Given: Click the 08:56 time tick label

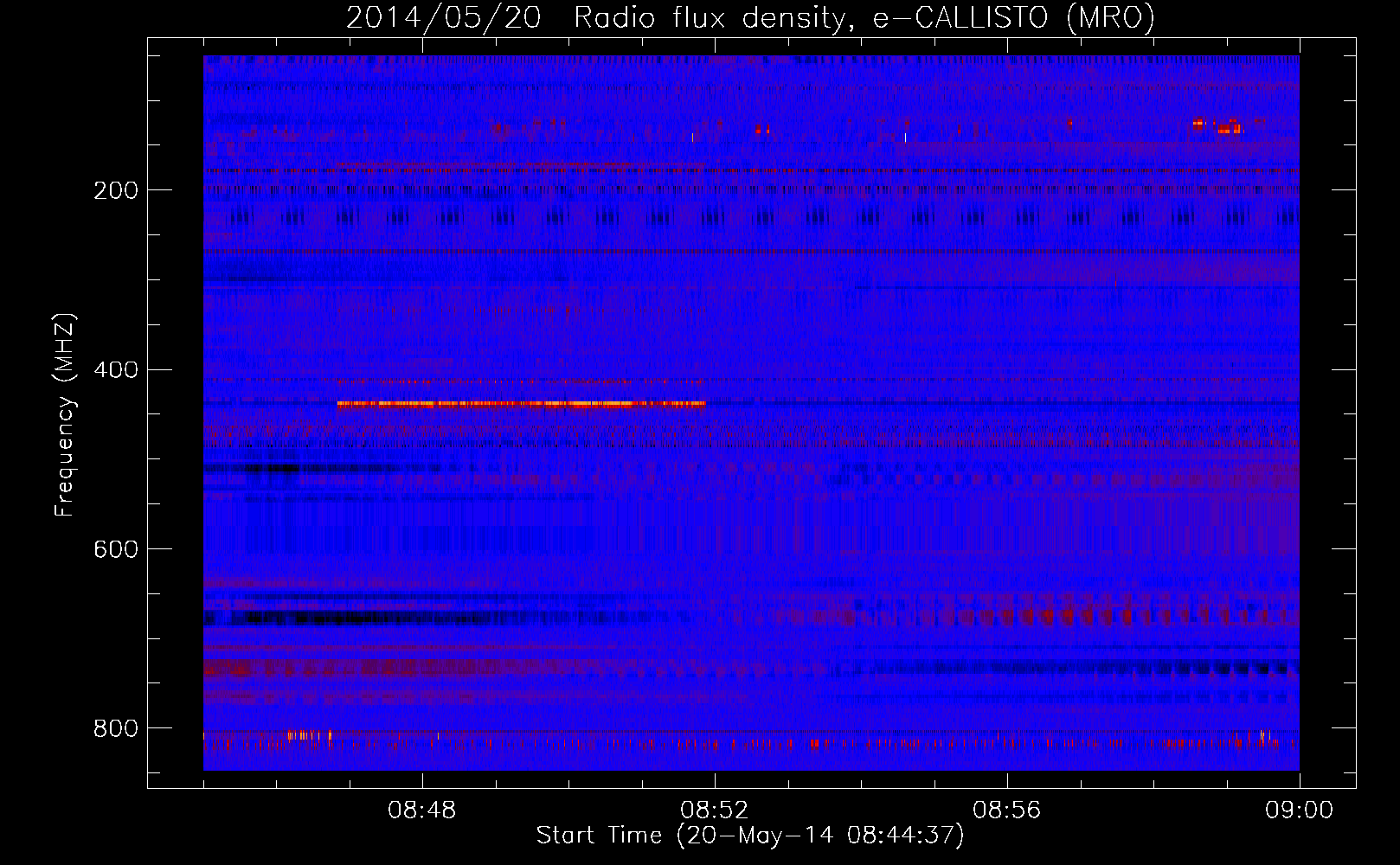Looking at the screenshot, I should [1007, 811].
